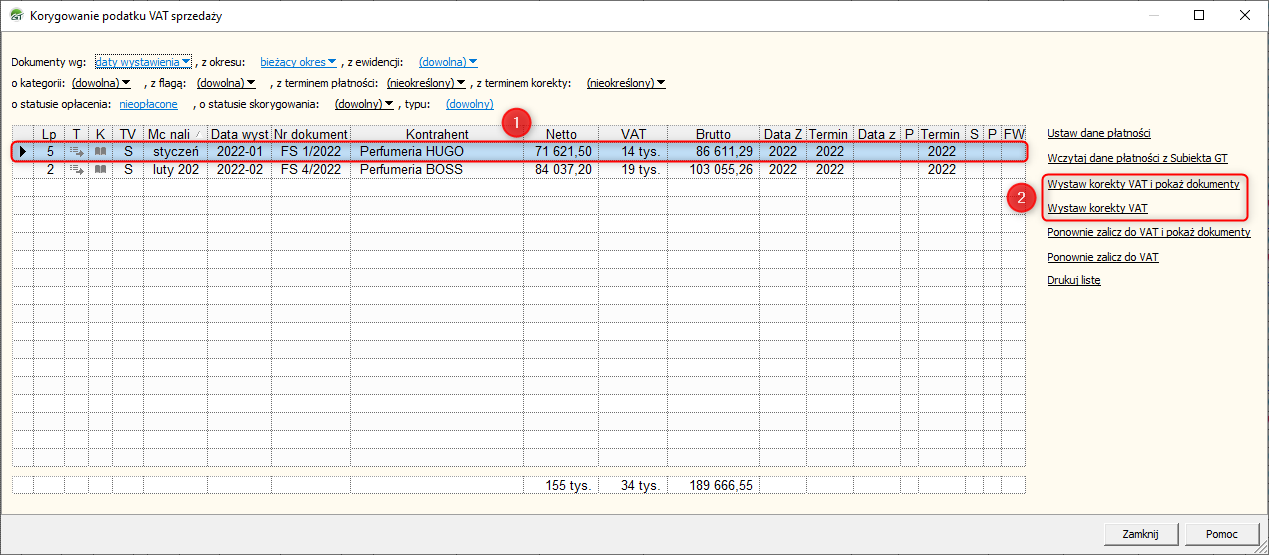This screenshot has height=555, width=1269.
Task: Click the 'typu' (dowolny) filter link
Action: (x=470, y=104)
